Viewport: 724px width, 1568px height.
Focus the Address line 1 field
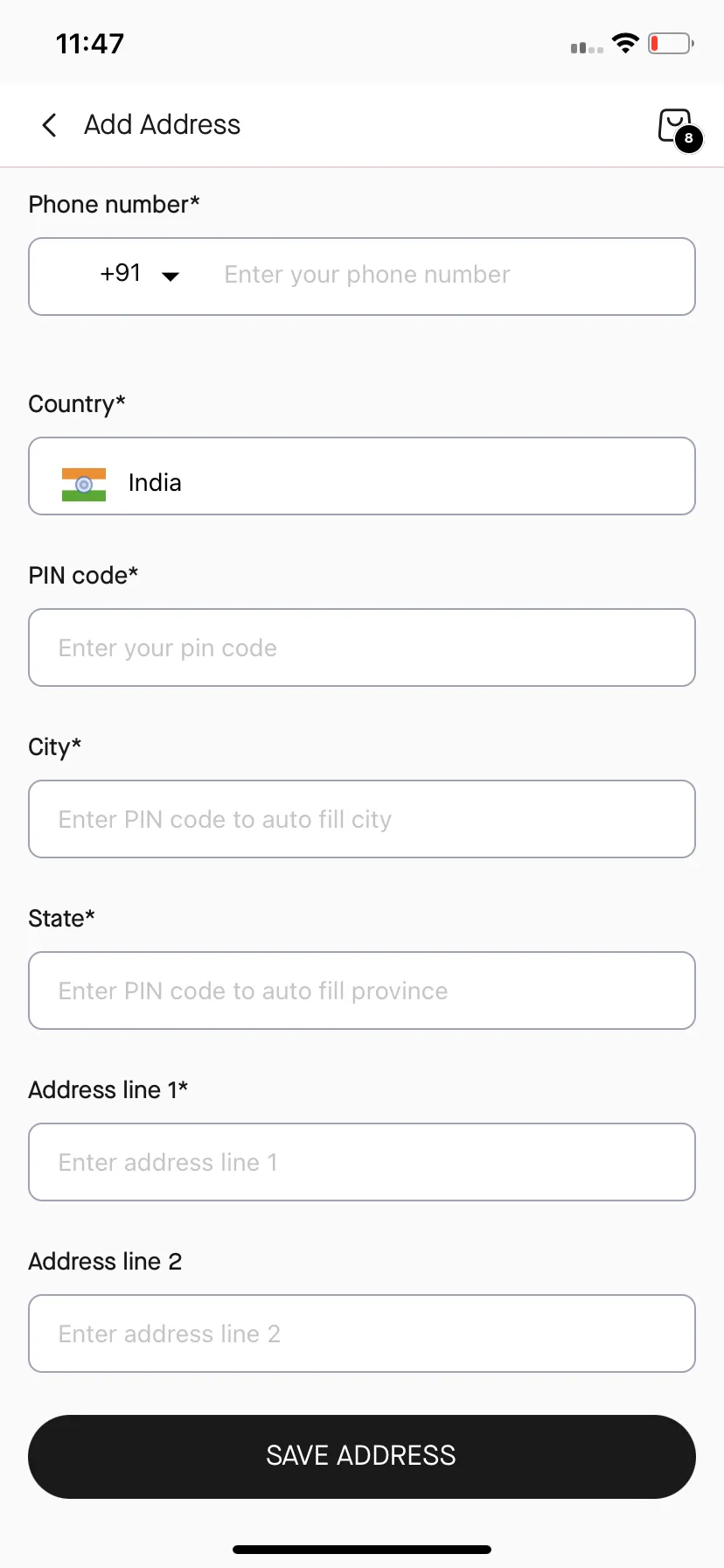(x=362, y=1162)
